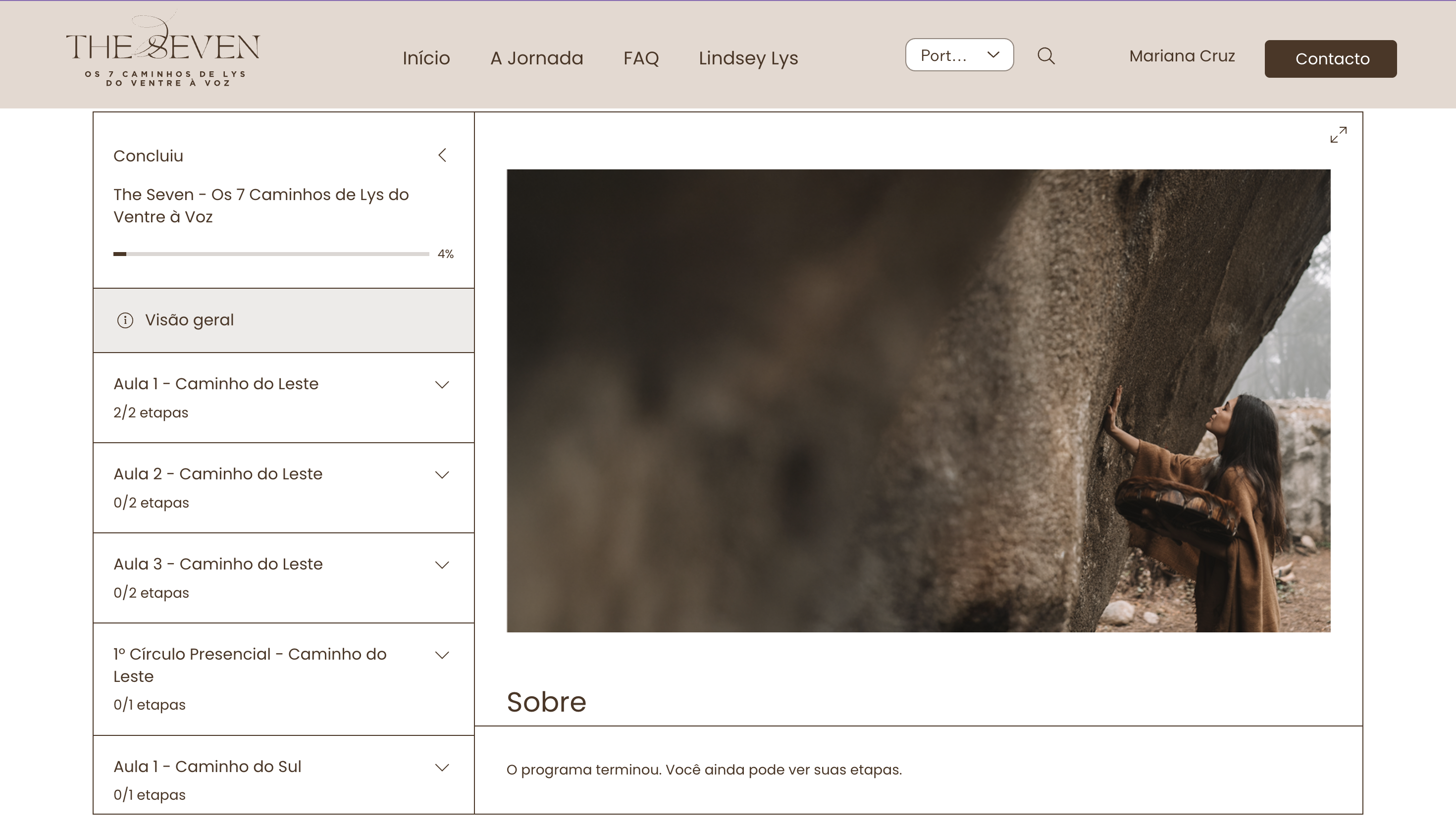Click the course progress bar

pyautogui.click(x=271, y=254)
